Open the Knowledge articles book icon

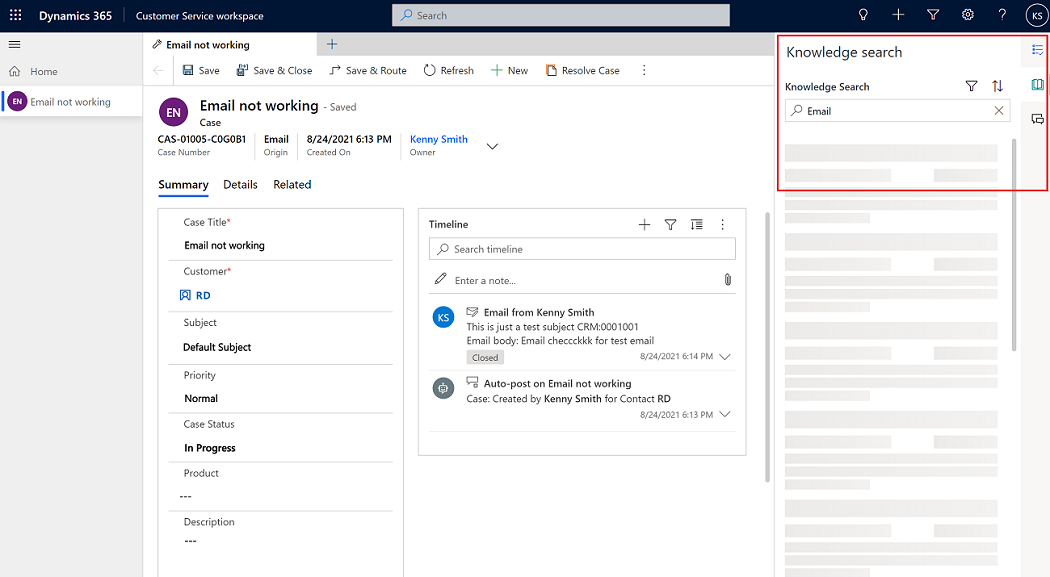[x=1037, y=84]
